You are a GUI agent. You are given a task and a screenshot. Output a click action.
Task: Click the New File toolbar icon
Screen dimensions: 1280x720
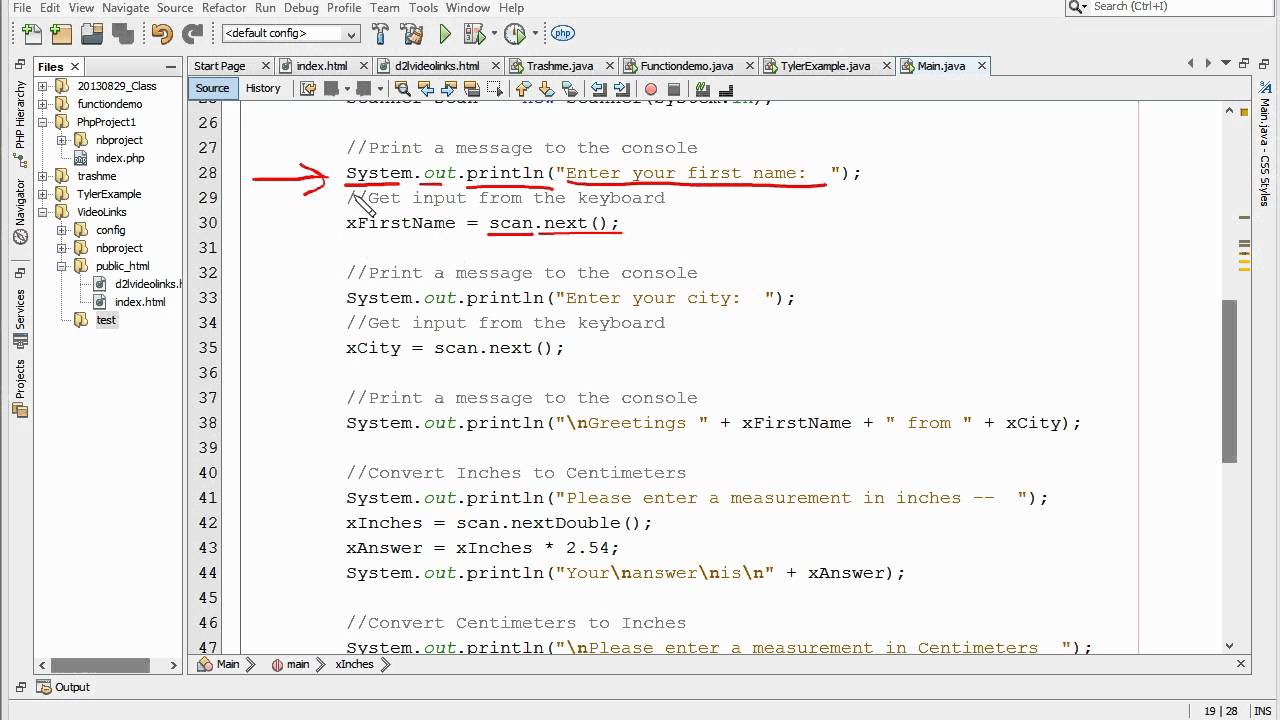point(31,34)
